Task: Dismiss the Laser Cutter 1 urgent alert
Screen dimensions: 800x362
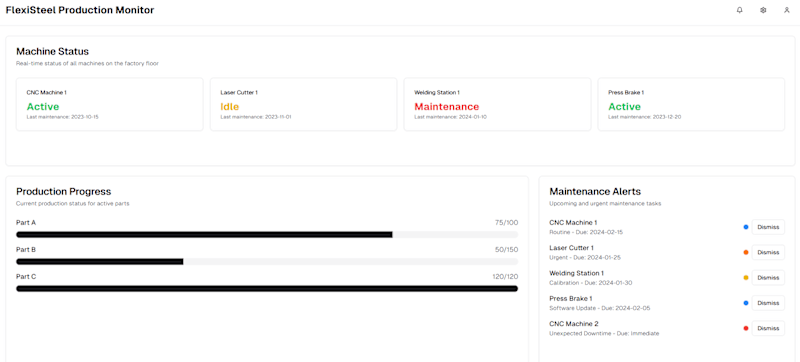Action: pyautogui.click(x=768, y=252)
